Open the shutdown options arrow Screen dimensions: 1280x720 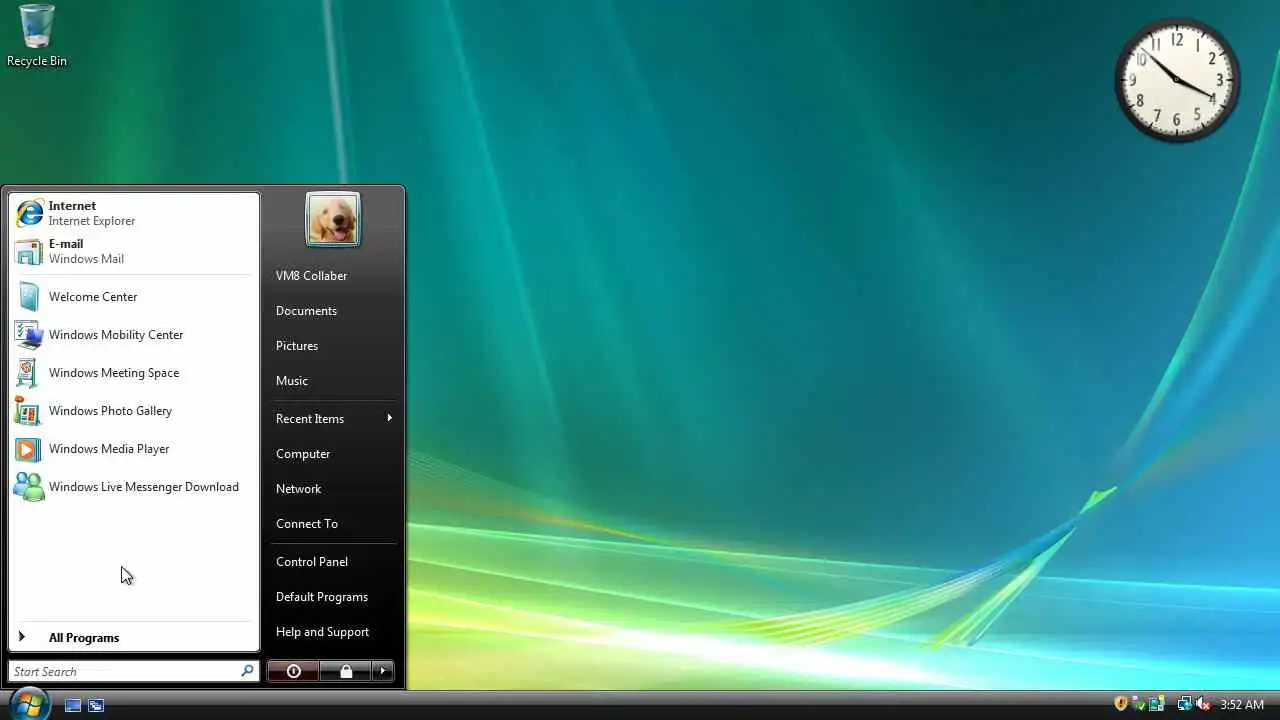coord(383,671)
